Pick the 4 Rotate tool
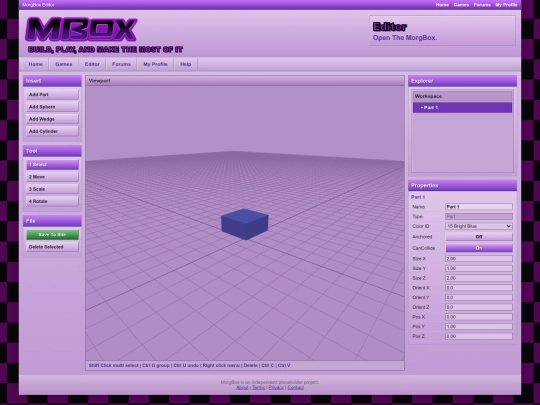The height and width of the screenshot is (405, 540). click(52, 201)
